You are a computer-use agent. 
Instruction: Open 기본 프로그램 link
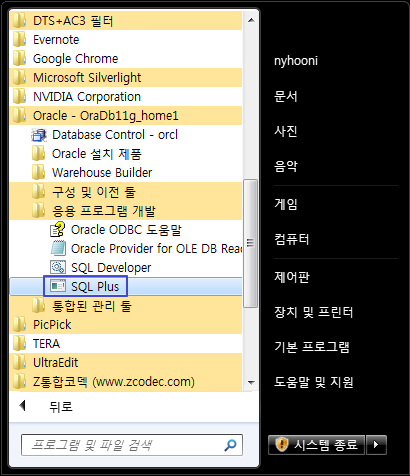312,347
